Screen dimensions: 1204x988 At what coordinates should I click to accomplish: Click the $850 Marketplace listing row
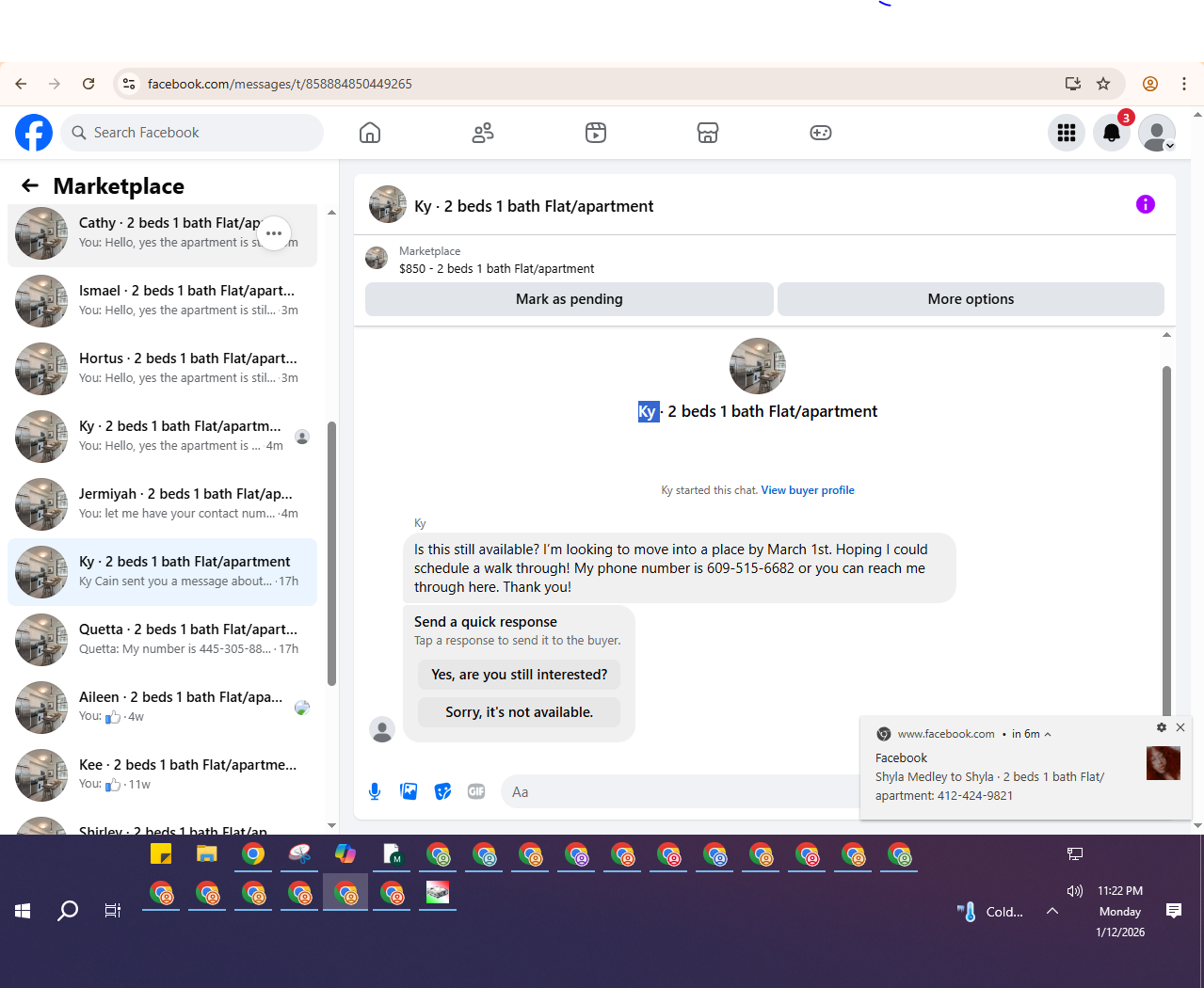coord(764,260)
